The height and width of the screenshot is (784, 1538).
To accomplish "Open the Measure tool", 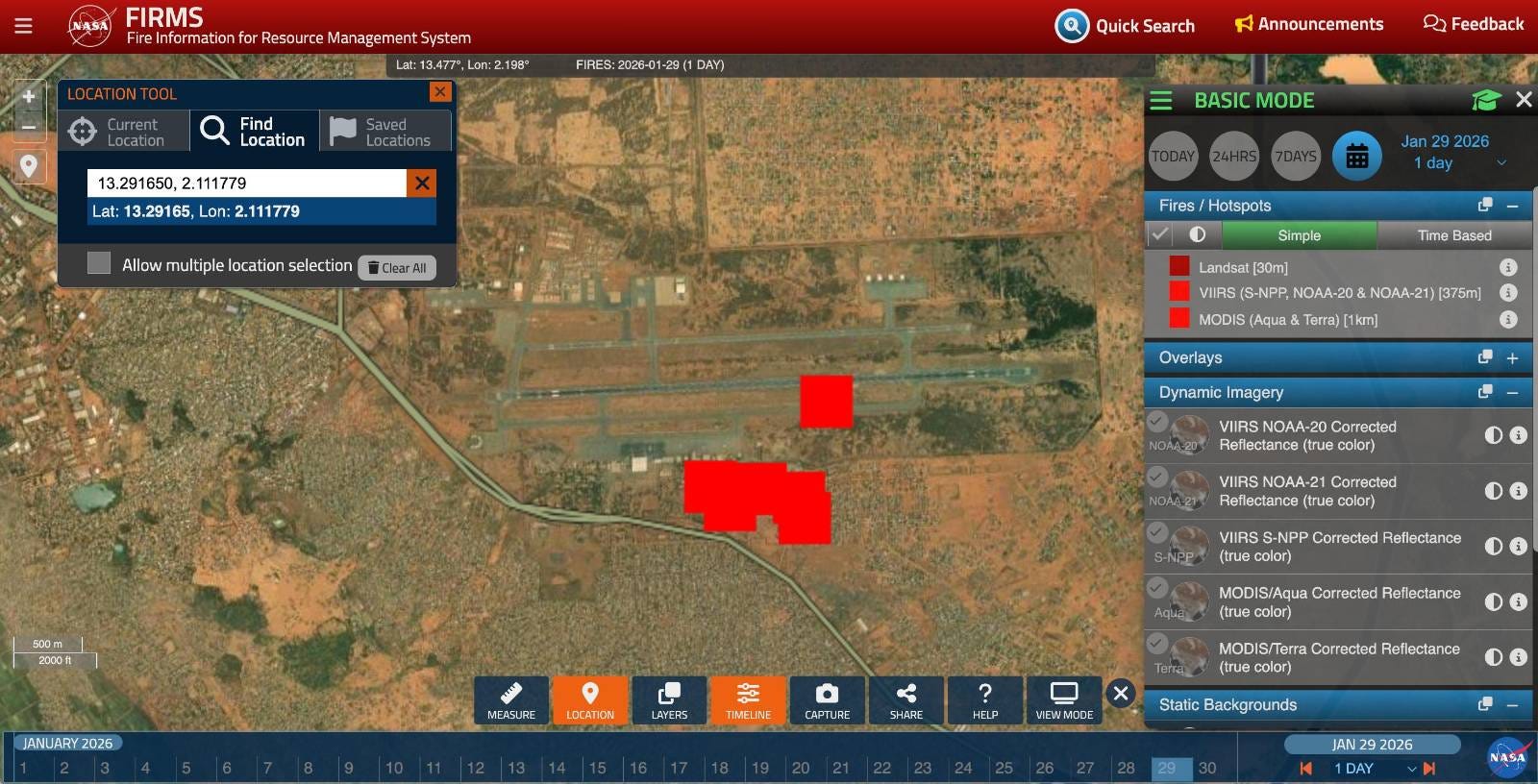I will (511, 700).
